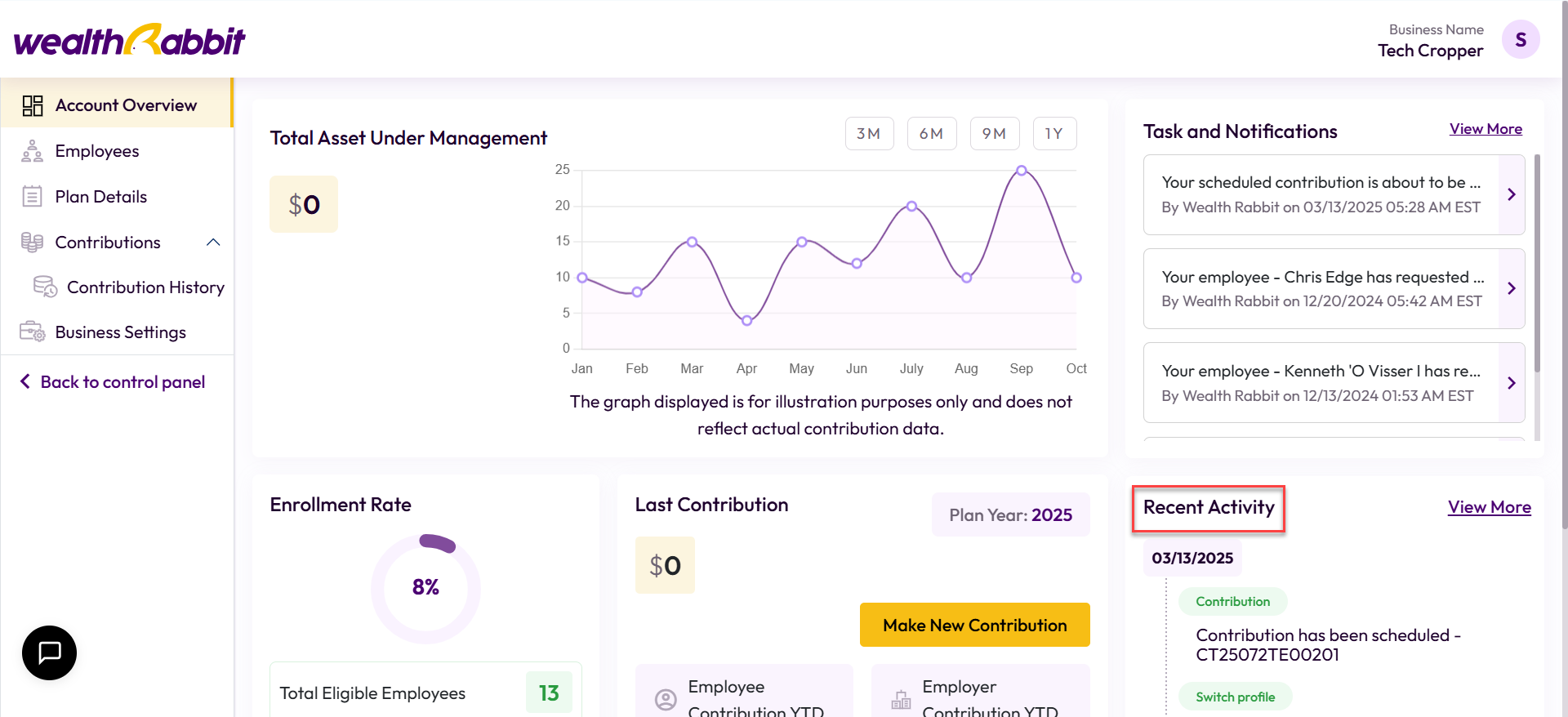1568x717 pixels.
Task: Click Back to control panel link
Action: pyautogui.click(x=122, y=382)
